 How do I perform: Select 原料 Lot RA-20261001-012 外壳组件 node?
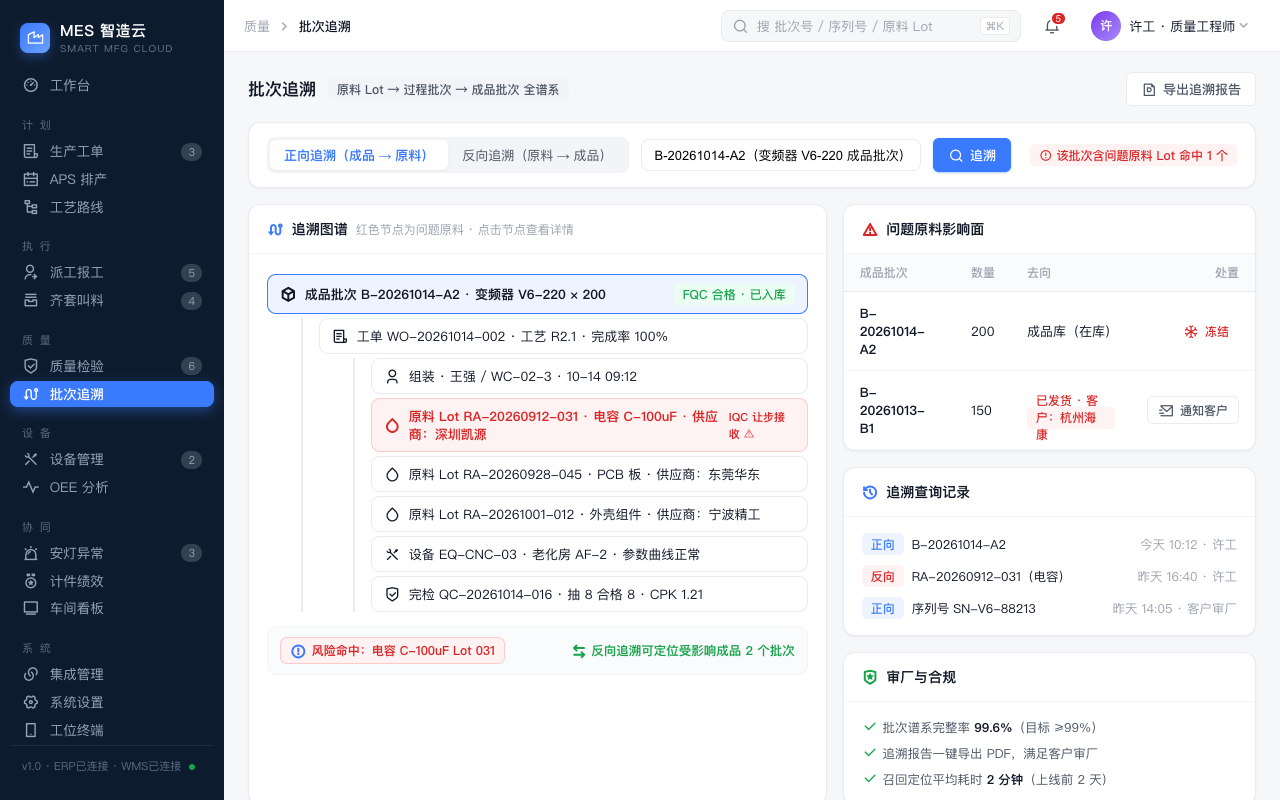589,514
